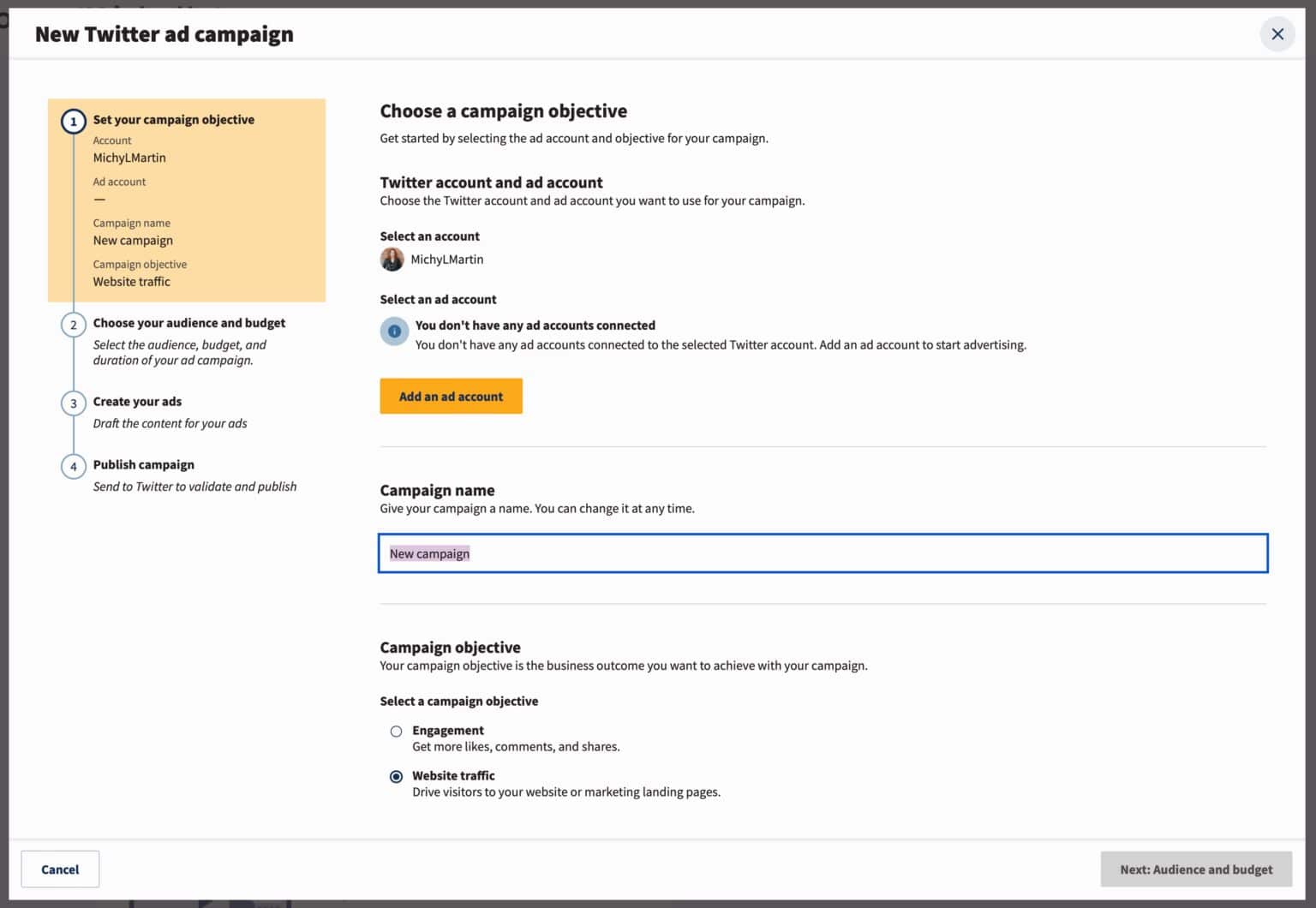This screenshot has width=1316, height=908.
Task: Switch to the Set your campaign objective step
Action: pyautogui.click(x=174, y=119)
